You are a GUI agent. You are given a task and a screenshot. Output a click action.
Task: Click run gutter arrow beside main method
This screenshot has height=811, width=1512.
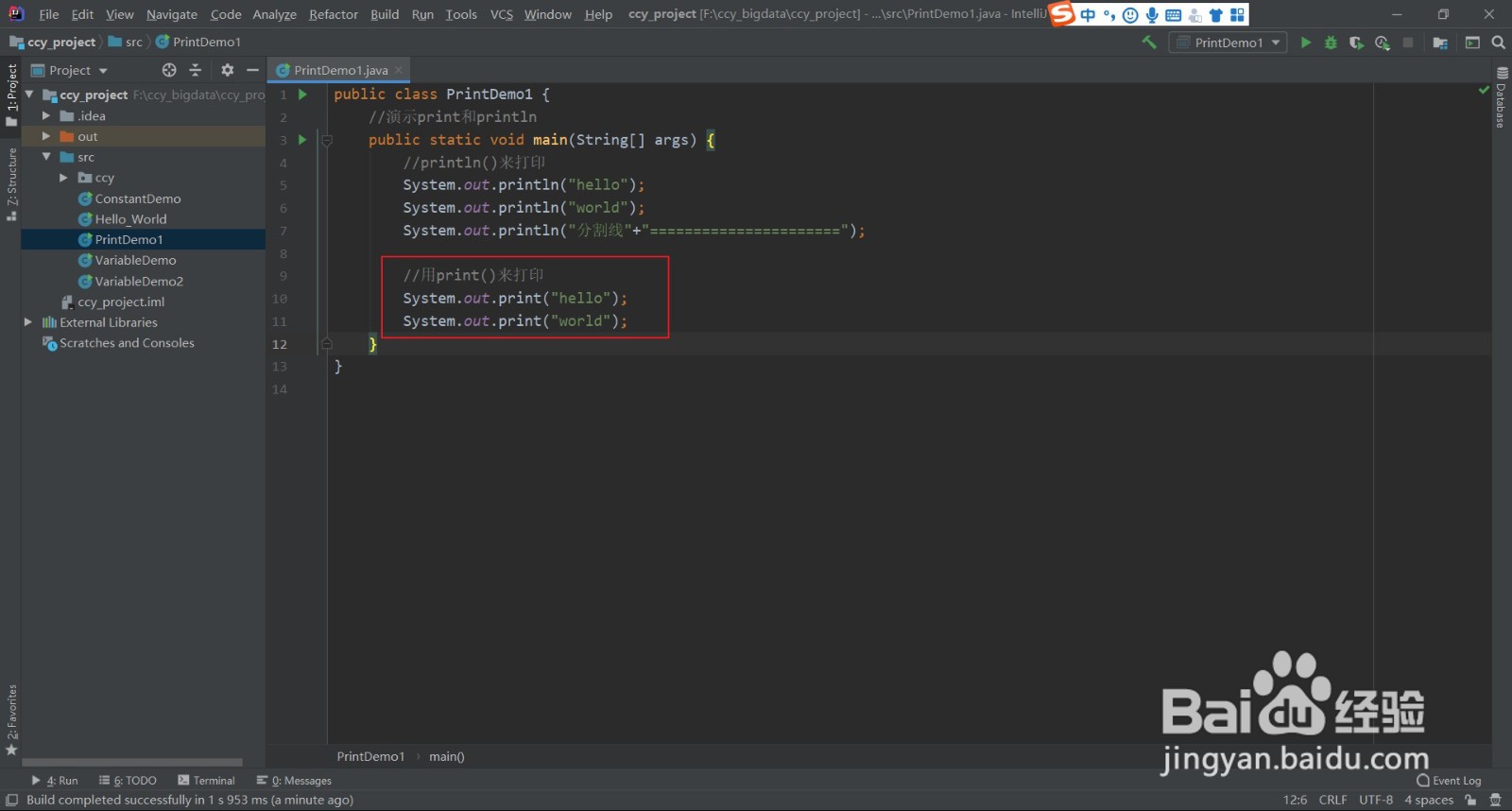click(x=302, y=140)
